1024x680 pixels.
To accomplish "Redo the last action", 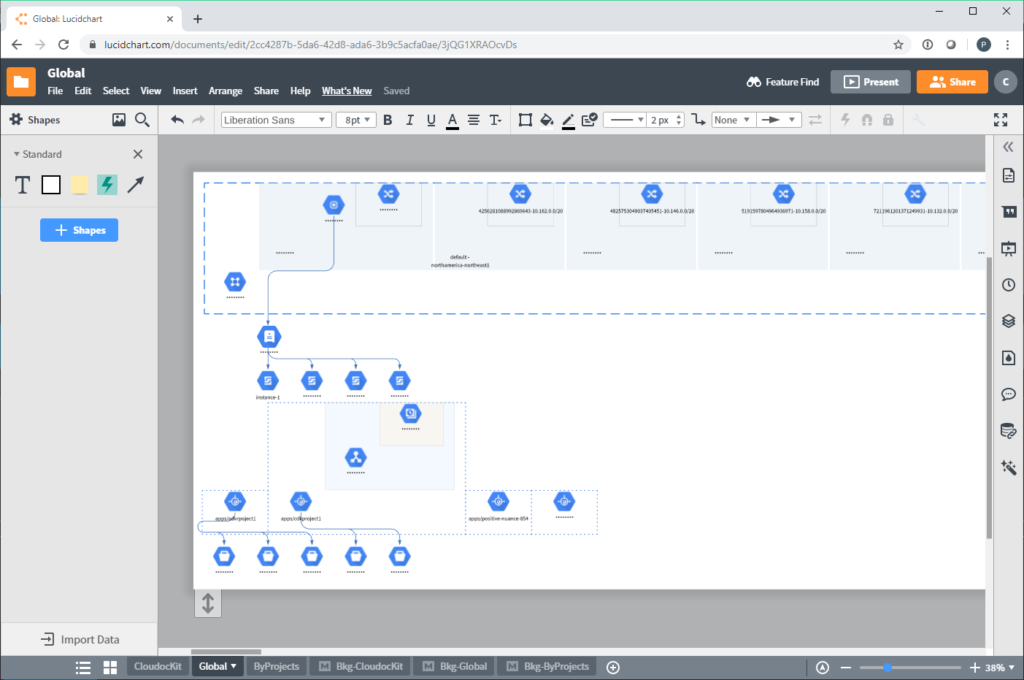I will pos(199,120).
